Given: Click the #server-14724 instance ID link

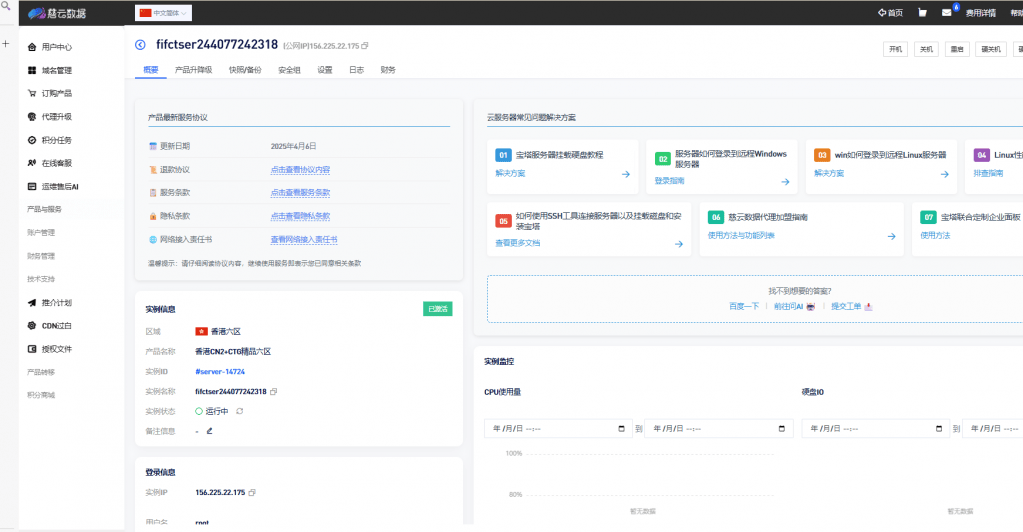Looking at the screenshot, I should 220,371.
